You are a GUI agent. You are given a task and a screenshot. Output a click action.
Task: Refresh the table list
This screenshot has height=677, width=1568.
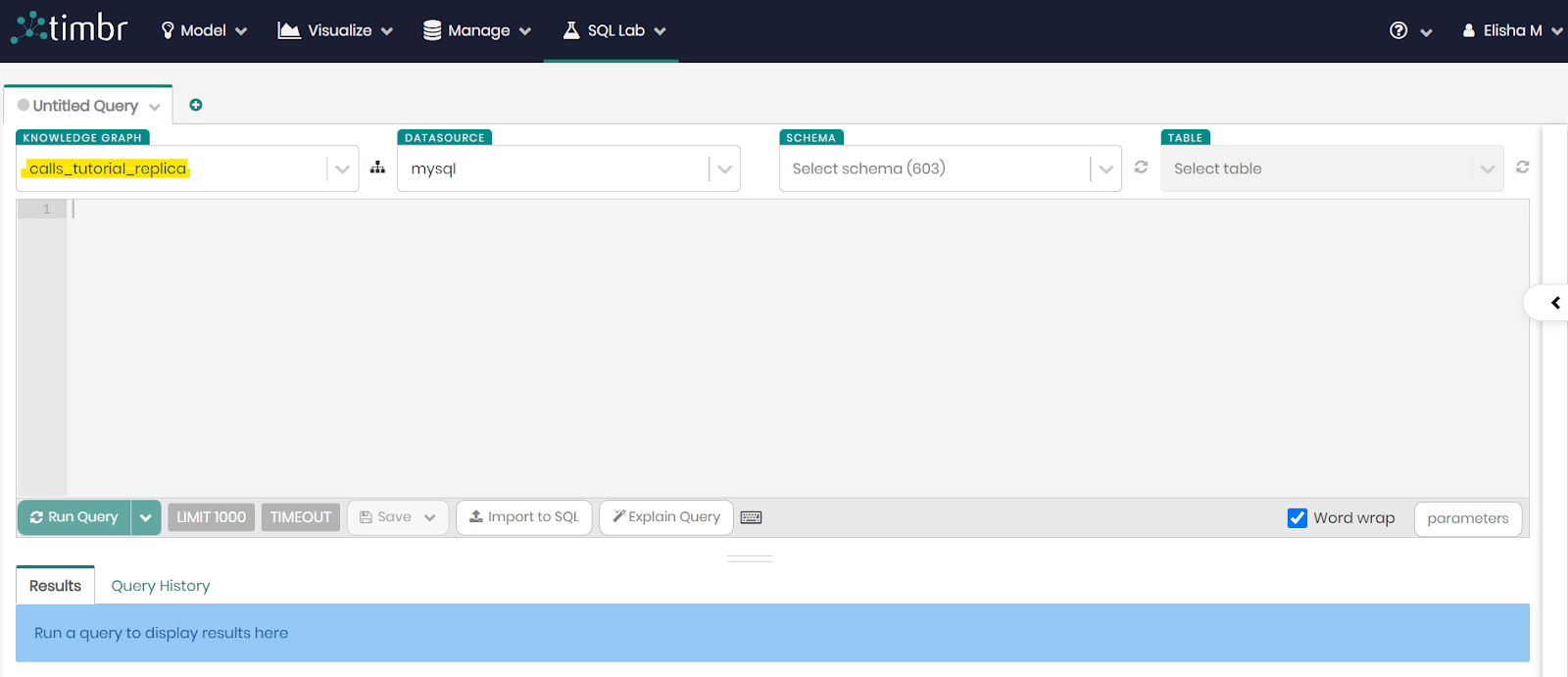point(1522,168)
